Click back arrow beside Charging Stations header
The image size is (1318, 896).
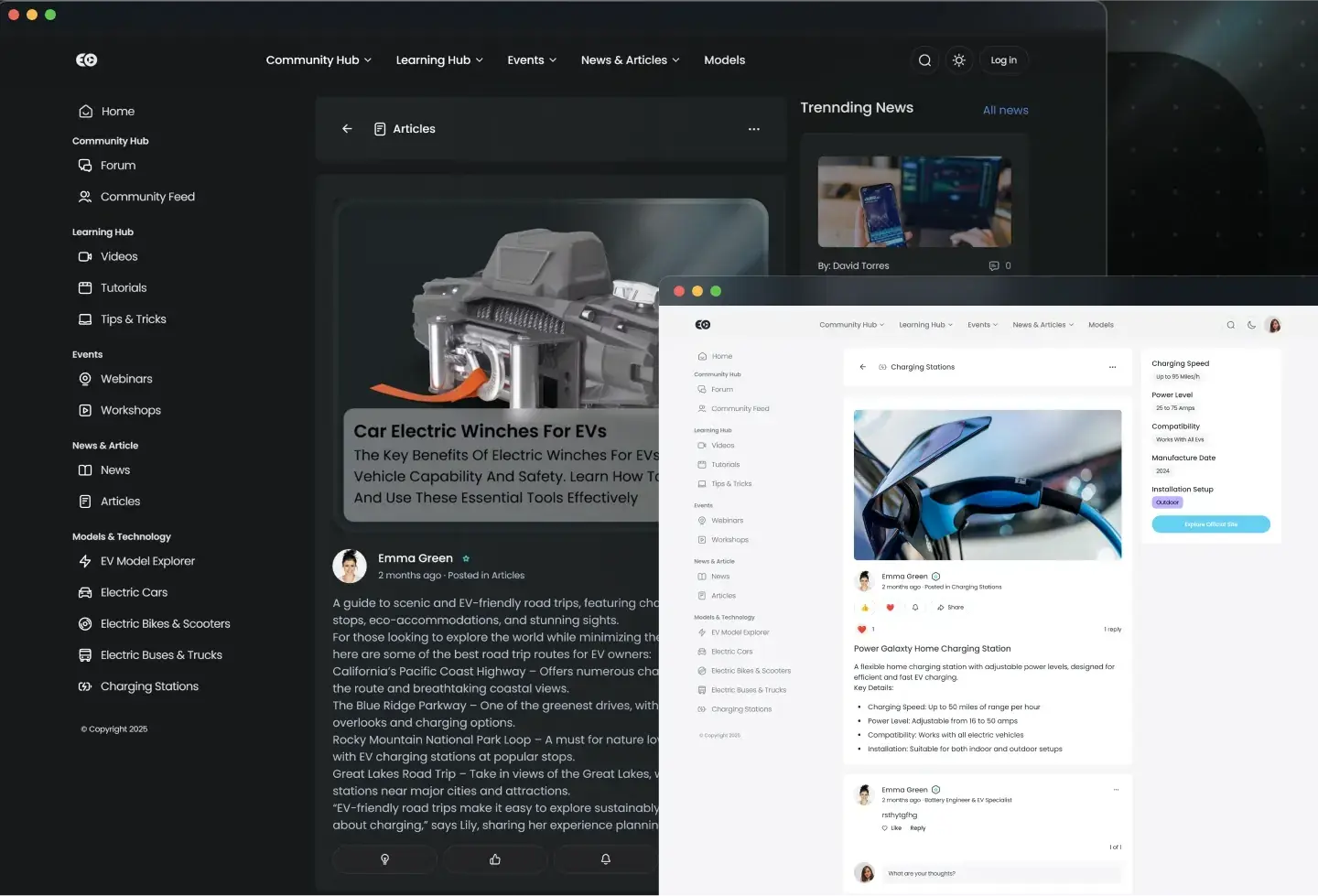click(862, 367)
